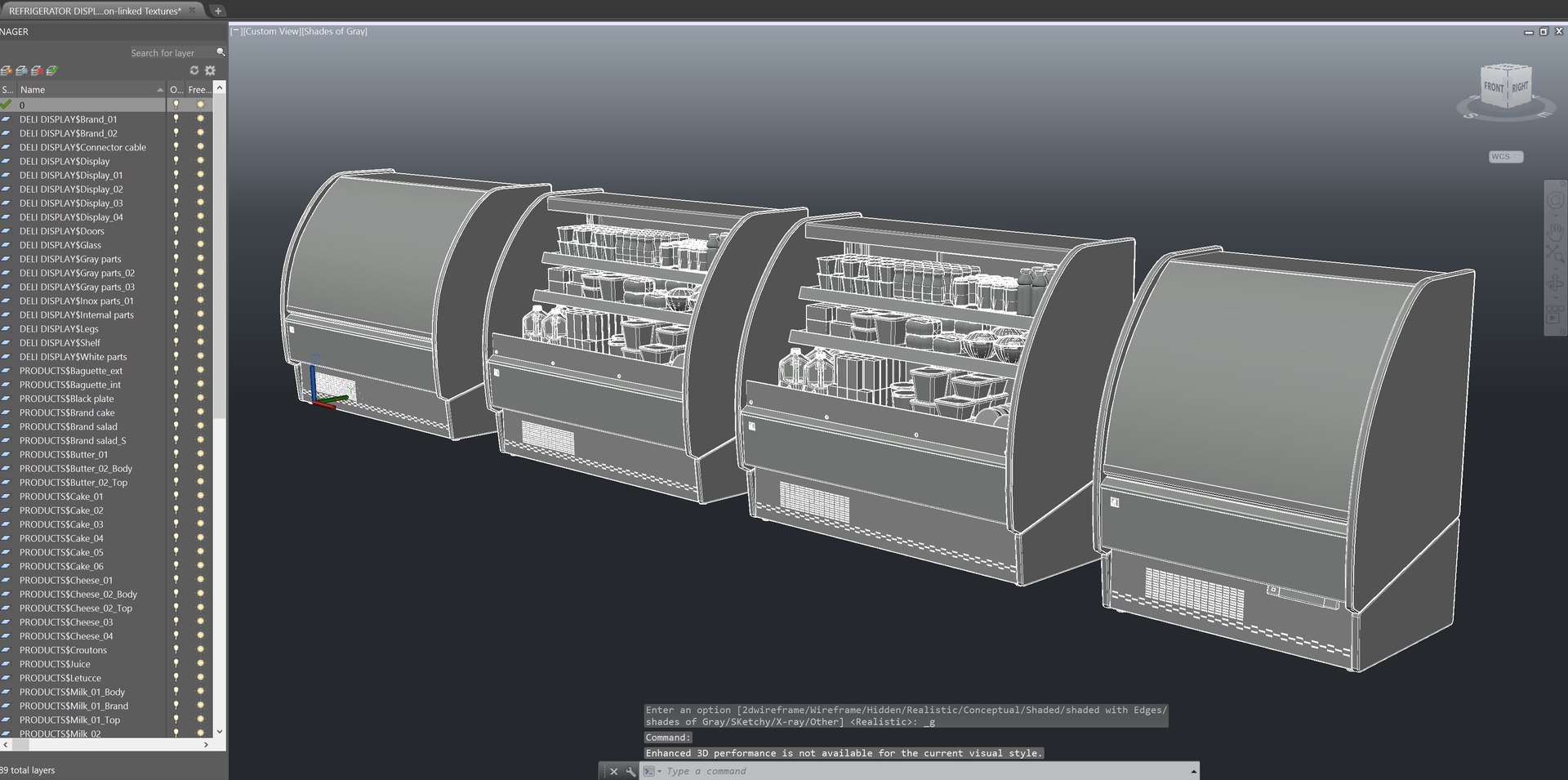The height and width of the screenshot is (780, 1568).
Task: Click the layer search magnifier icon
Action: coord(220,52)
